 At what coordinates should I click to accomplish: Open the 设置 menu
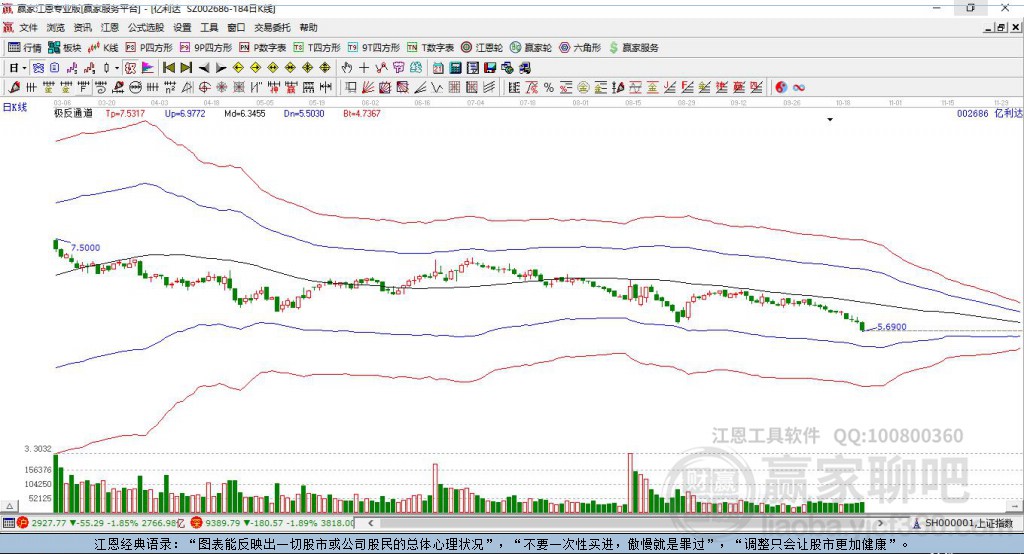tap(182, 27)
